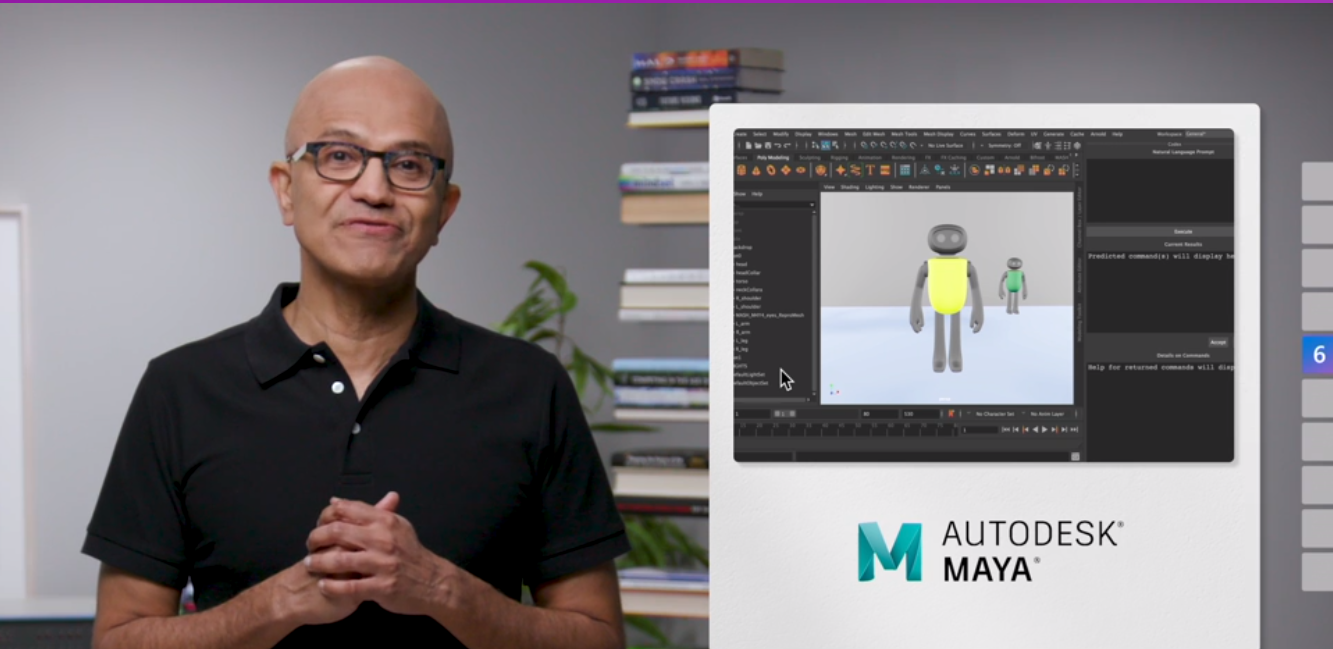This screenshot has width=1333, height=649.
Task: Click the orange striped icon right of the T
Action: coord(885,170)
